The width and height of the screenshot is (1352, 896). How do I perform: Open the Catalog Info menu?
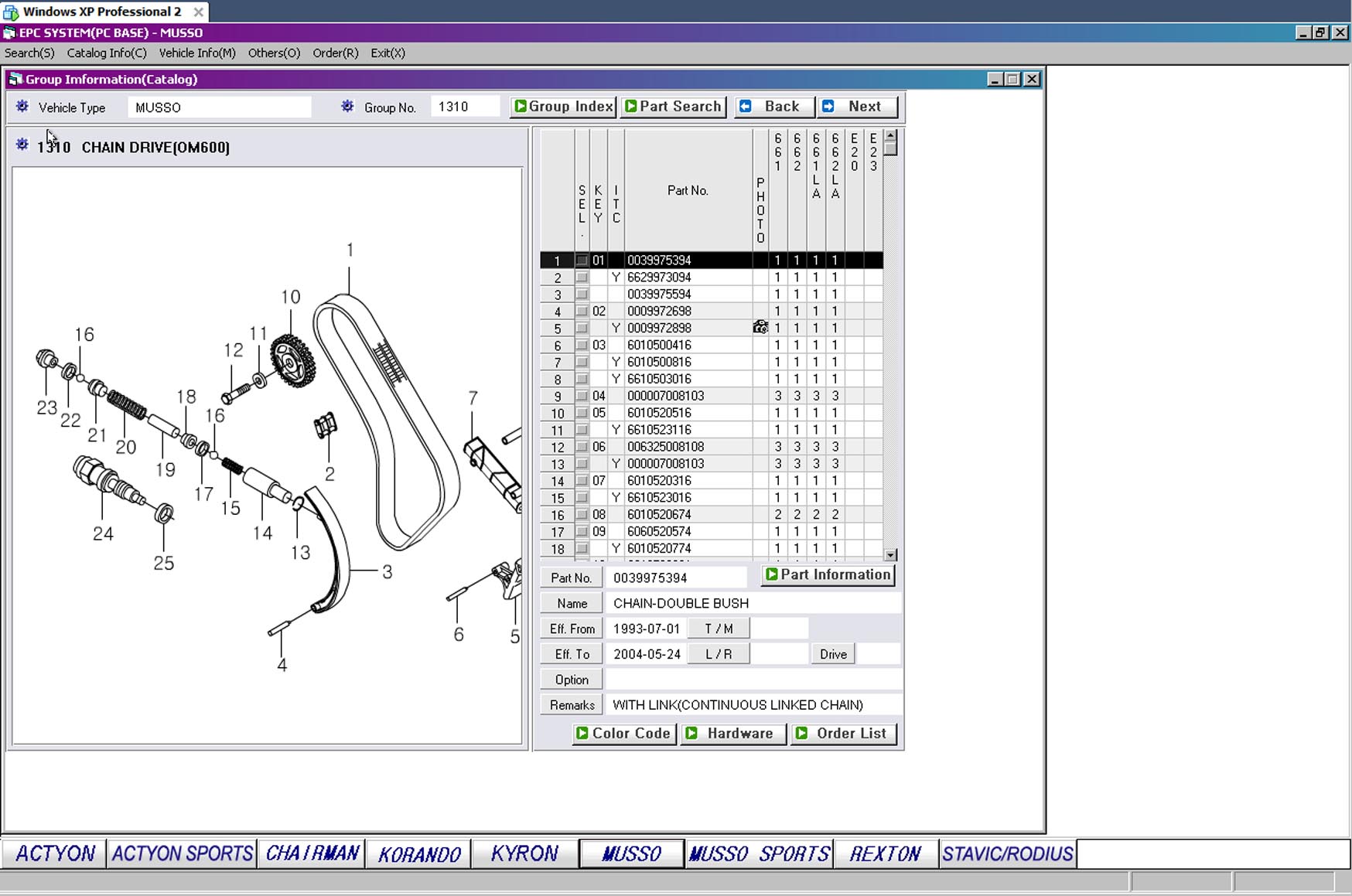click(107, 53)
